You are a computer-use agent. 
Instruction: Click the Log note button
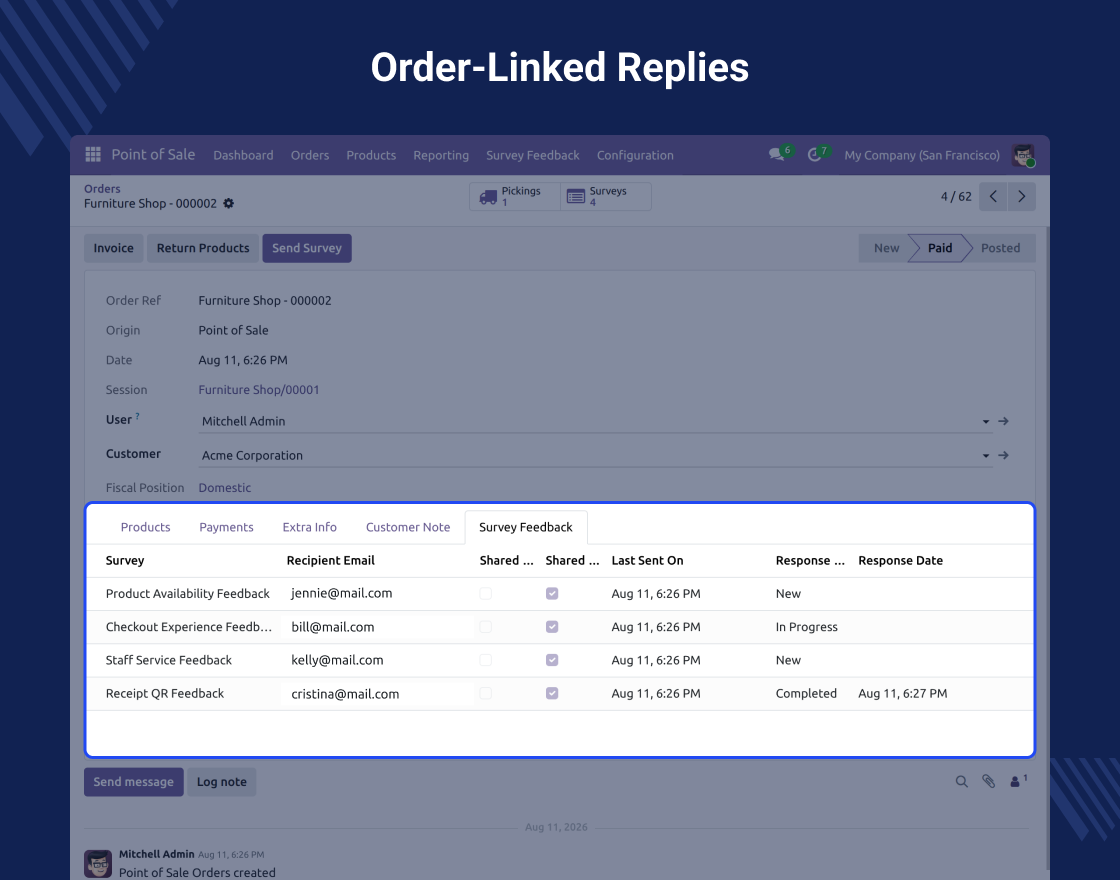click(x=221, y=781)
